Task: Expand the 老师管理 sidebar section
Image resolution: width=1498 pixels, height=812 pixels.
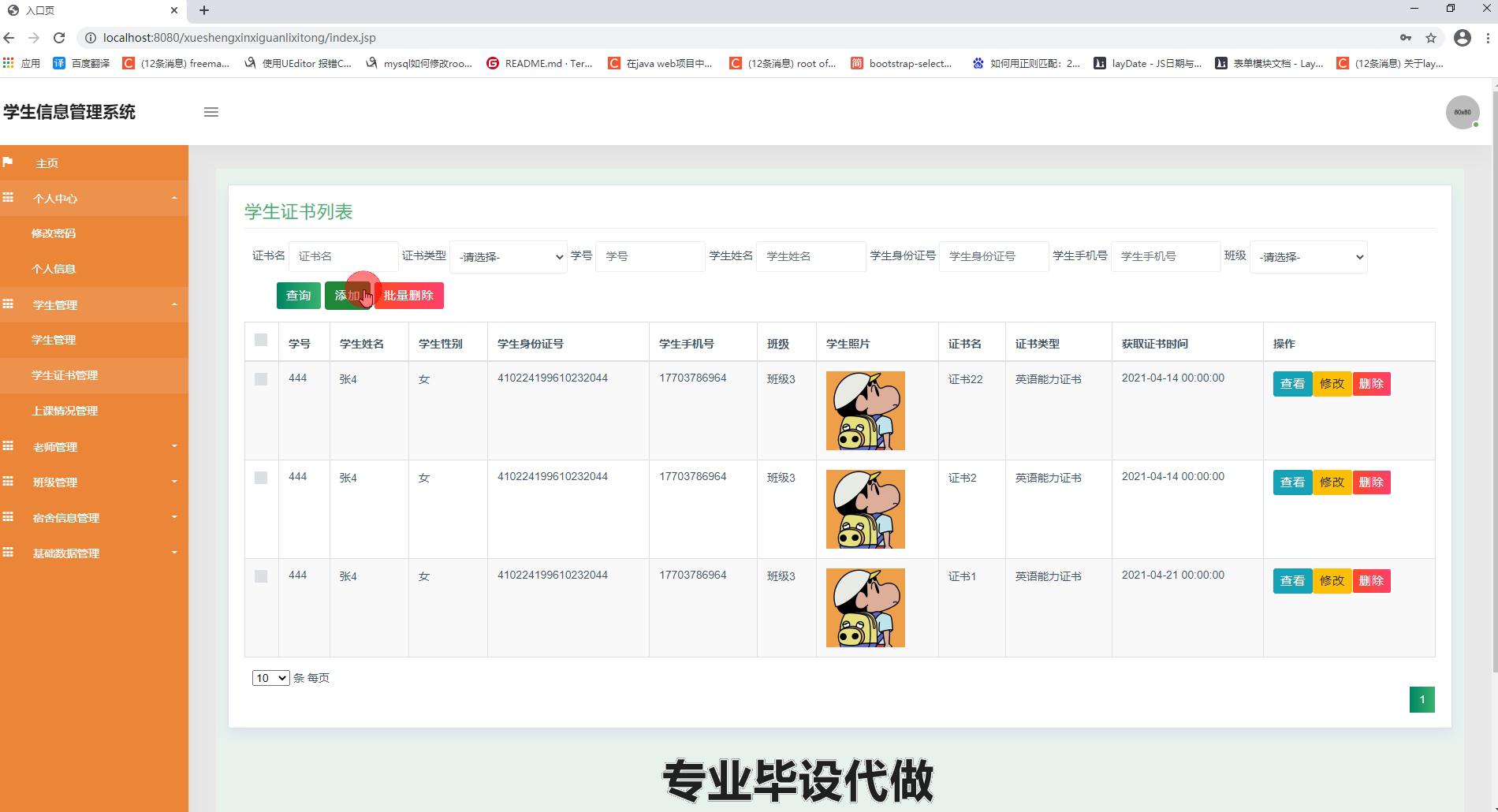Action: [94, 447]
